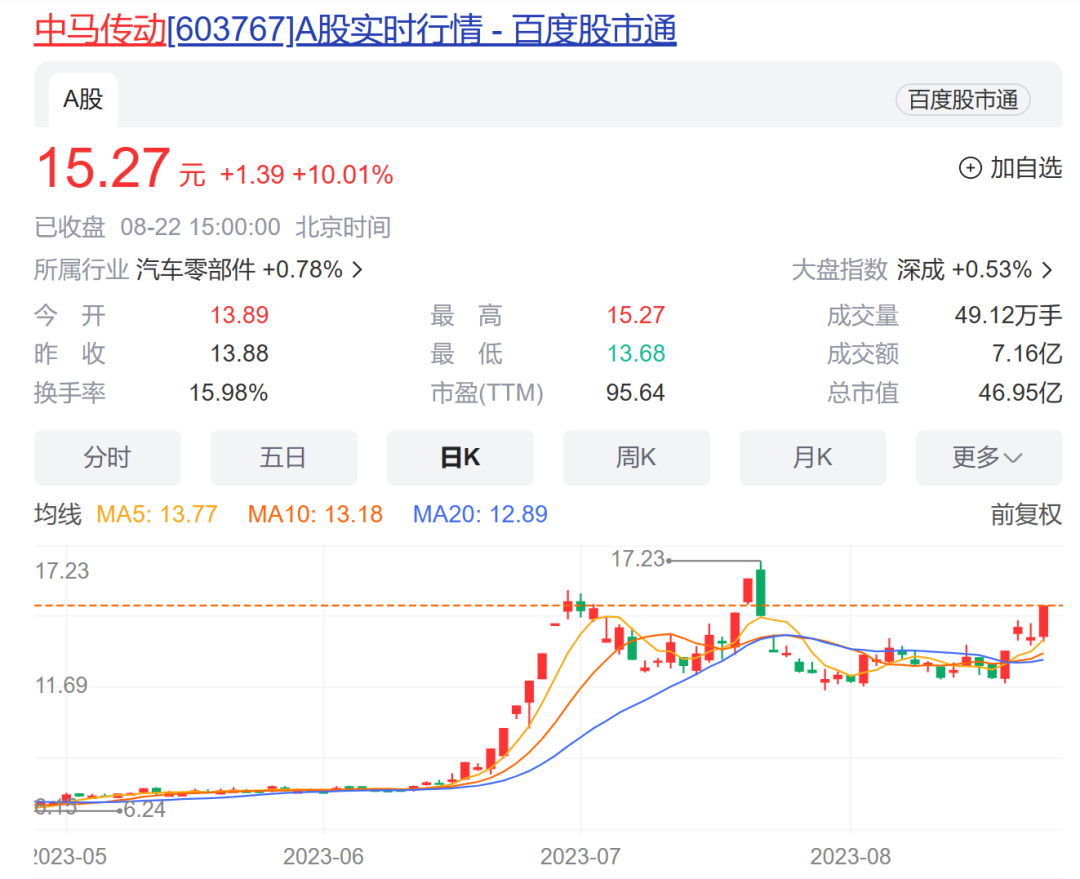Click the MA5: 13.77 indicator label
Screen dimensions: 1080x879
click(x=157, y=514)
